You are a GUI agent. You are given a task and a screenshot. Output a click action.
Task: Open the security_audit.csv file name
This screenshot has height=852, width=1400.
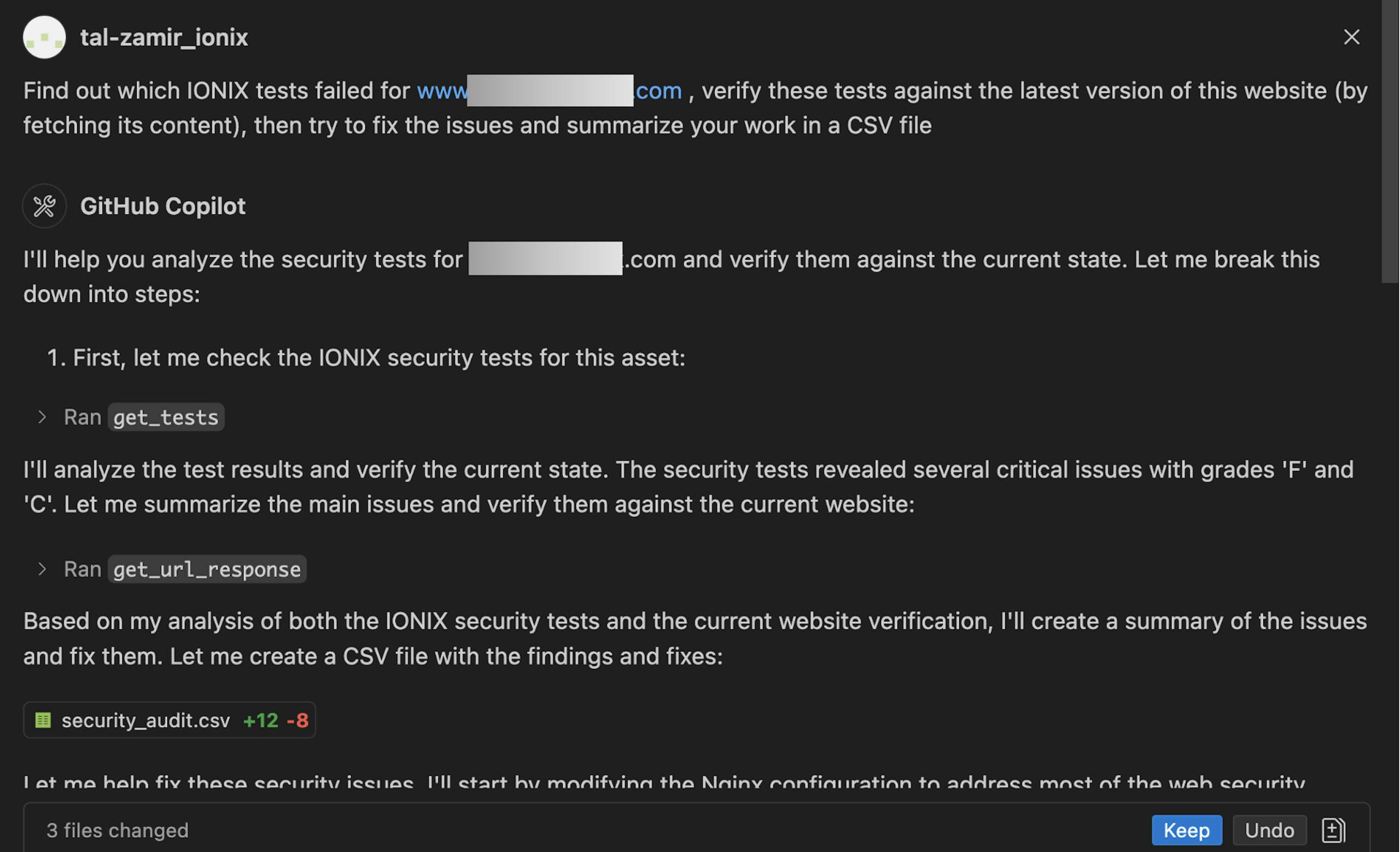click(x=145, y=720)
